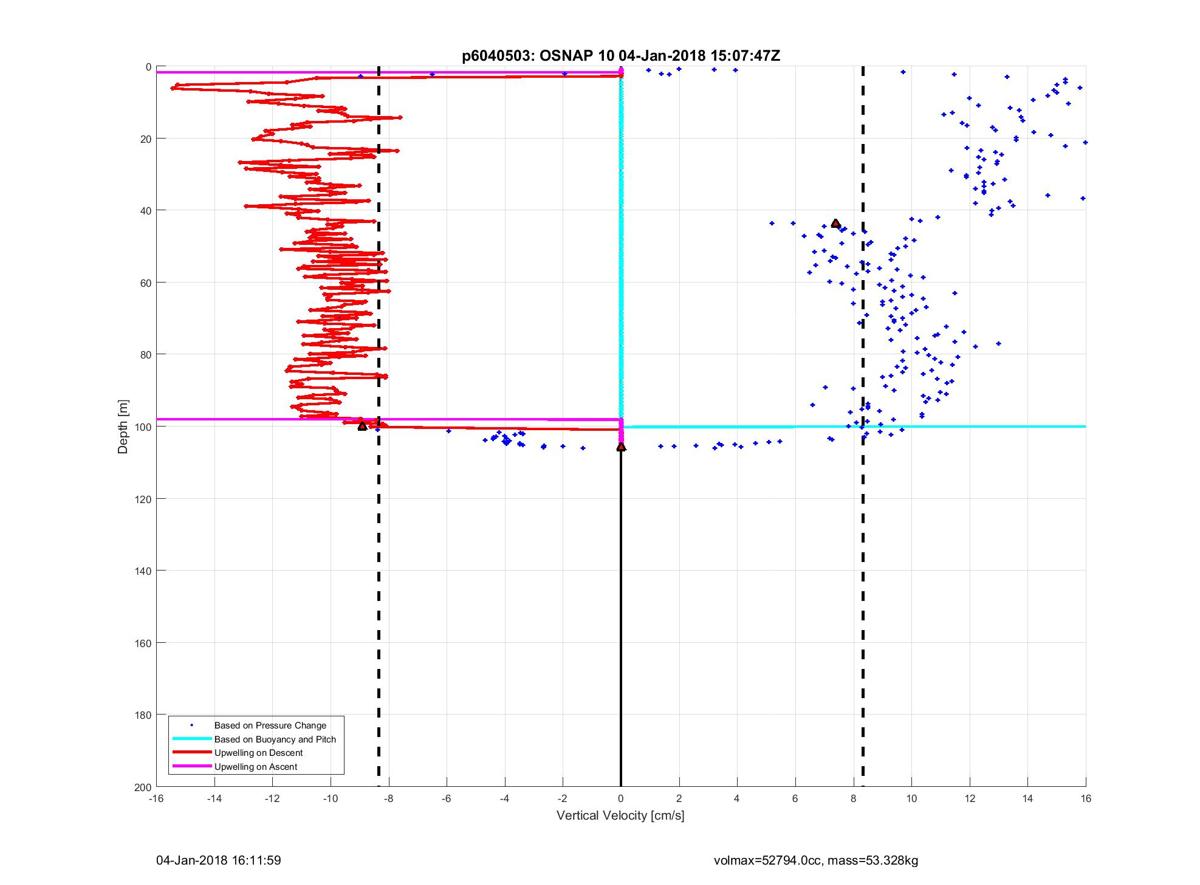
Task: Click the 'Vertical Velocity [cm/s]' axis label
Action: coord(620,816)
